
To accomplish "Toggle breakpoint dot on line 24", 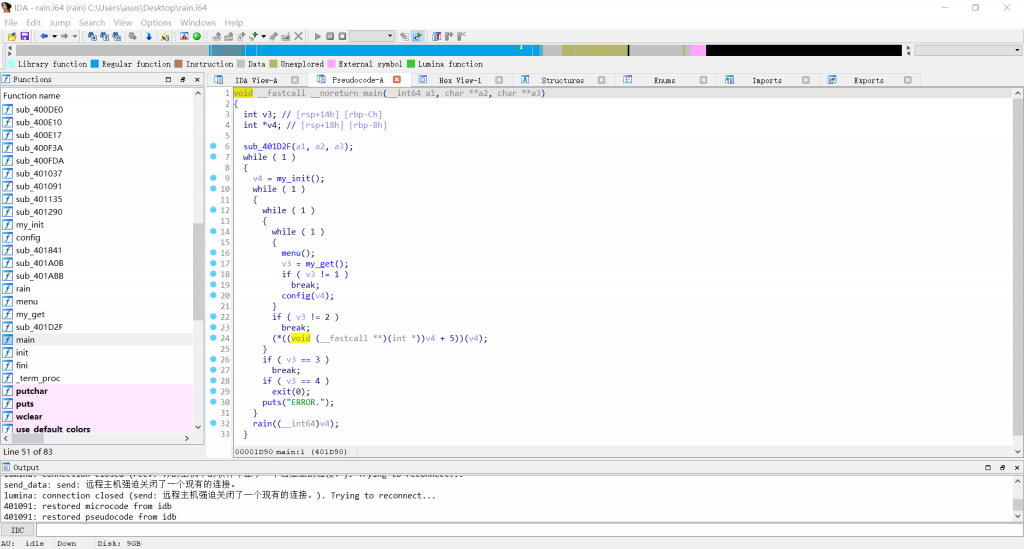I will tap(214, 338).
